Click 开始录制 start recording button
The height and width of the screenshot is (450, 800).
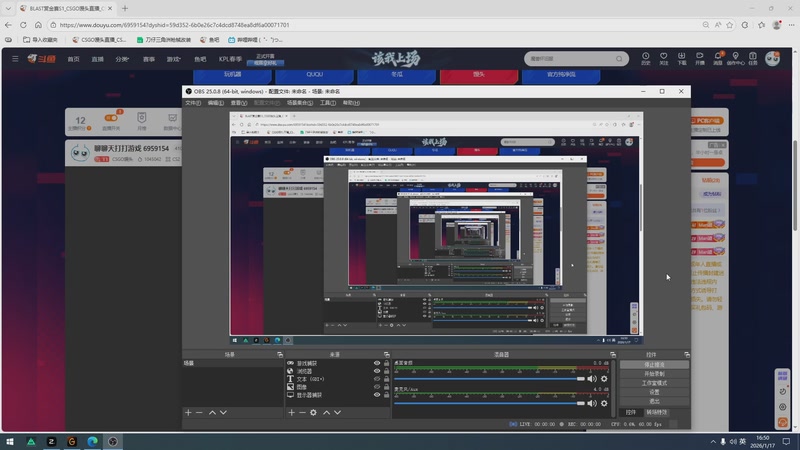[654, 374]
